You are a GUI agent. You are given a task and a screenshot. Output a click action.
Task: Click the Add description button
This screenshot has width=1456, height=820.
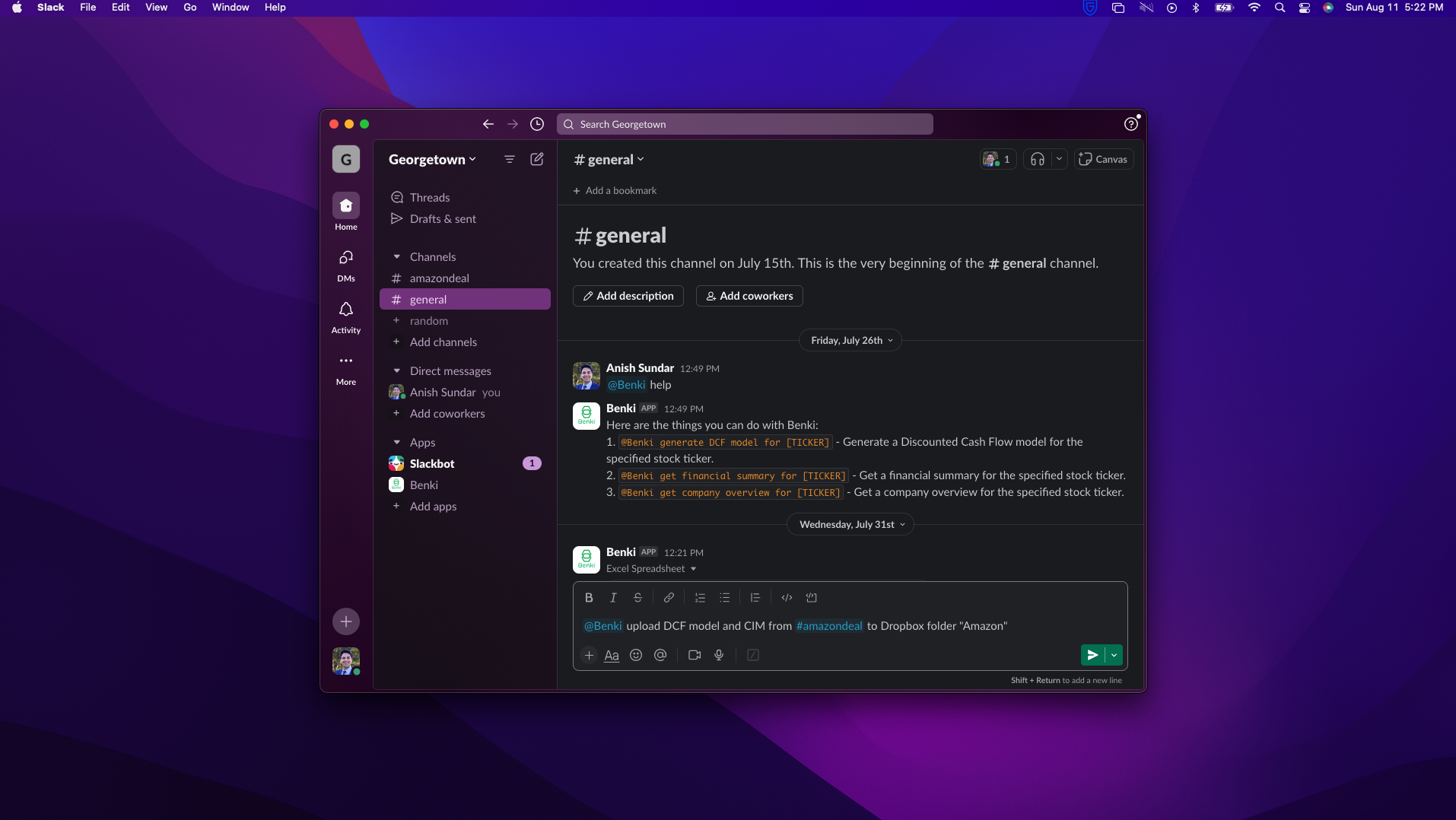(628, 296)
